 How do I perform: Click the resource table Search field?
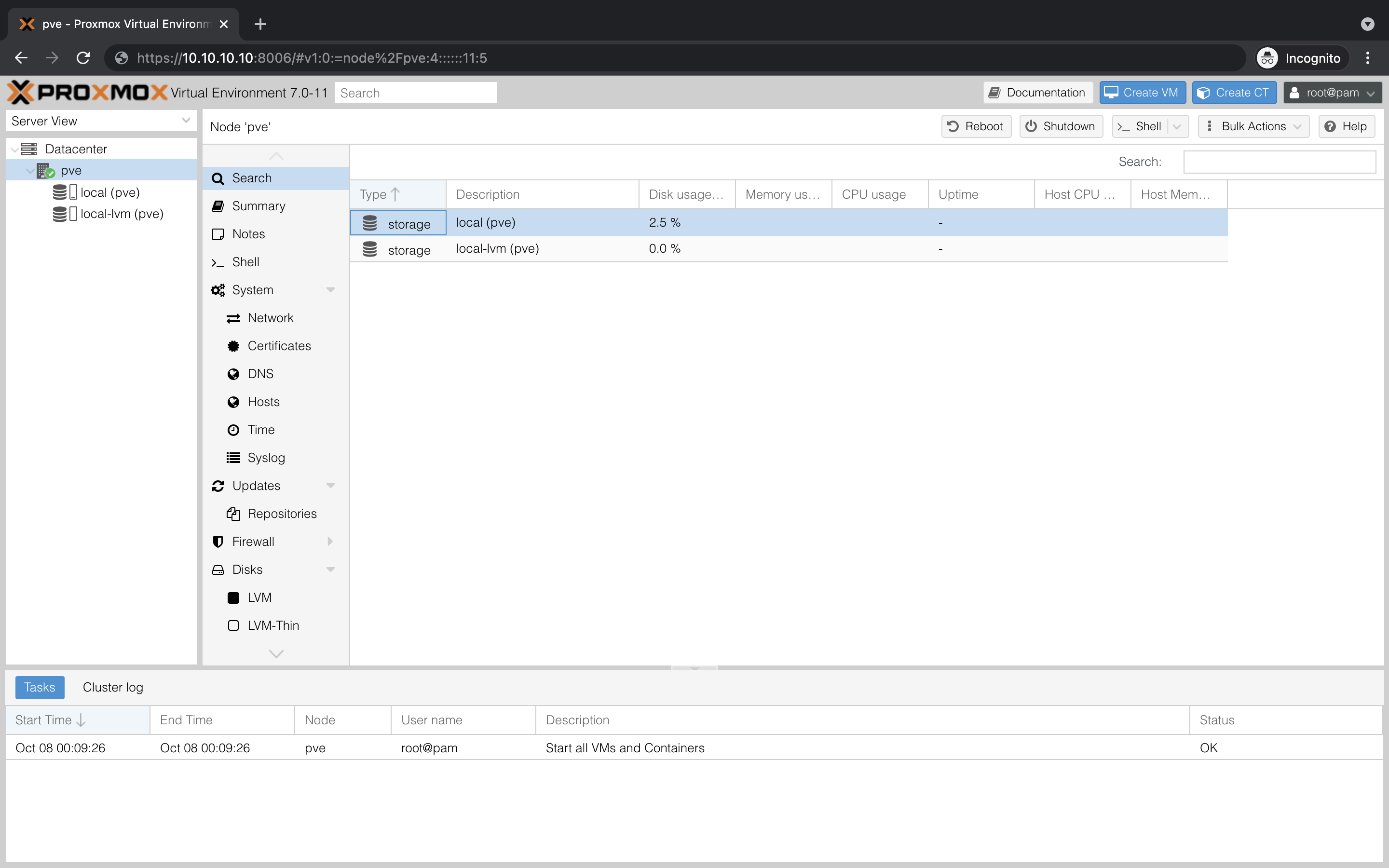pyautogui.click(x=1280, y=162)
